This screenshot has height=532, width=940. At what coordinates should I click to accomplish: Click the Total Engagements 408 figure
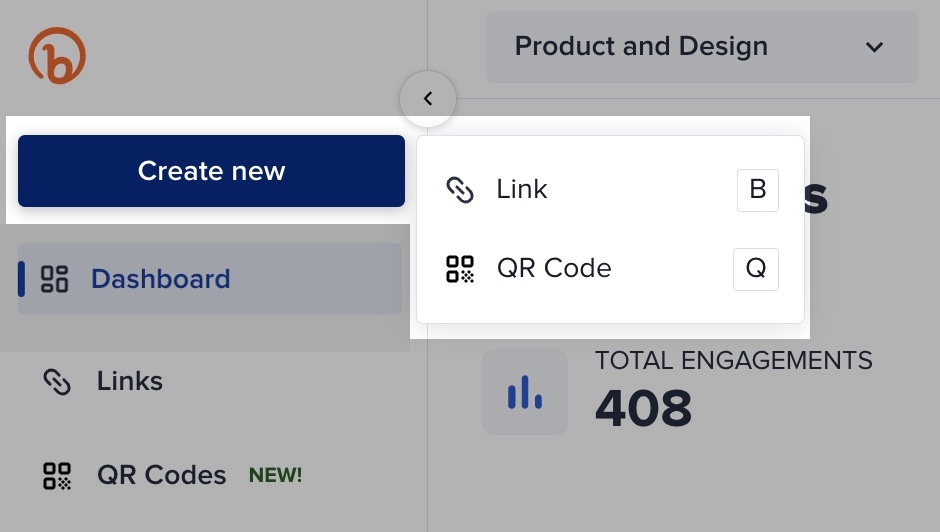pyautogui.click(x=643, y=408)
